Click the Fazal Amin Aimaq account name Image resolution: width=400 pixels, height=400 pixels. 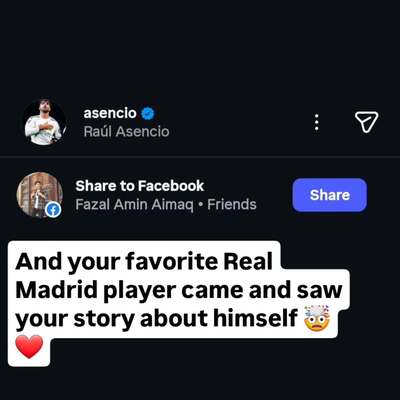pos(134,204)
